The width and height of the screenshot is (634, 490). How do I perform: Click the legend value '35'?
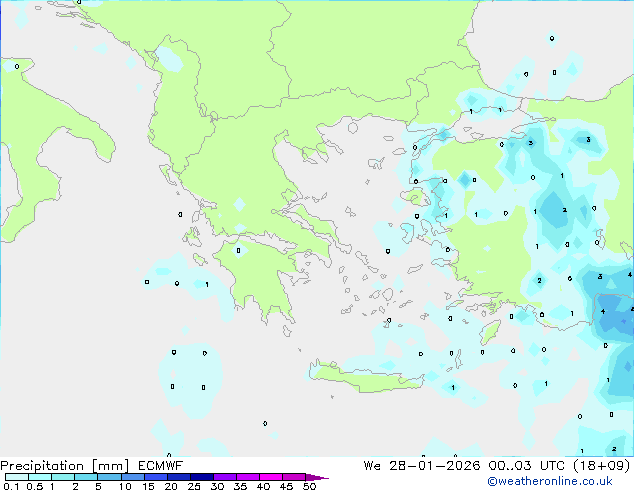(240, 486)
